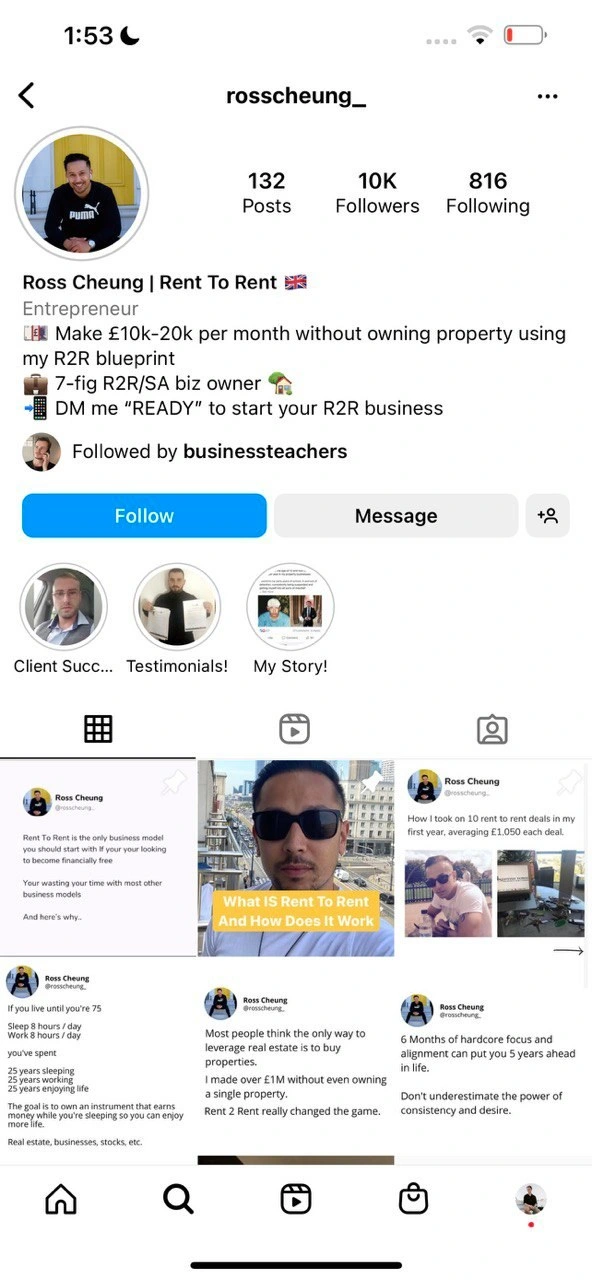This screenshot has width=592, height=1280.
Task: Open the Shop bag icon
Action: pyautogui.click(x=413, y=1199)
